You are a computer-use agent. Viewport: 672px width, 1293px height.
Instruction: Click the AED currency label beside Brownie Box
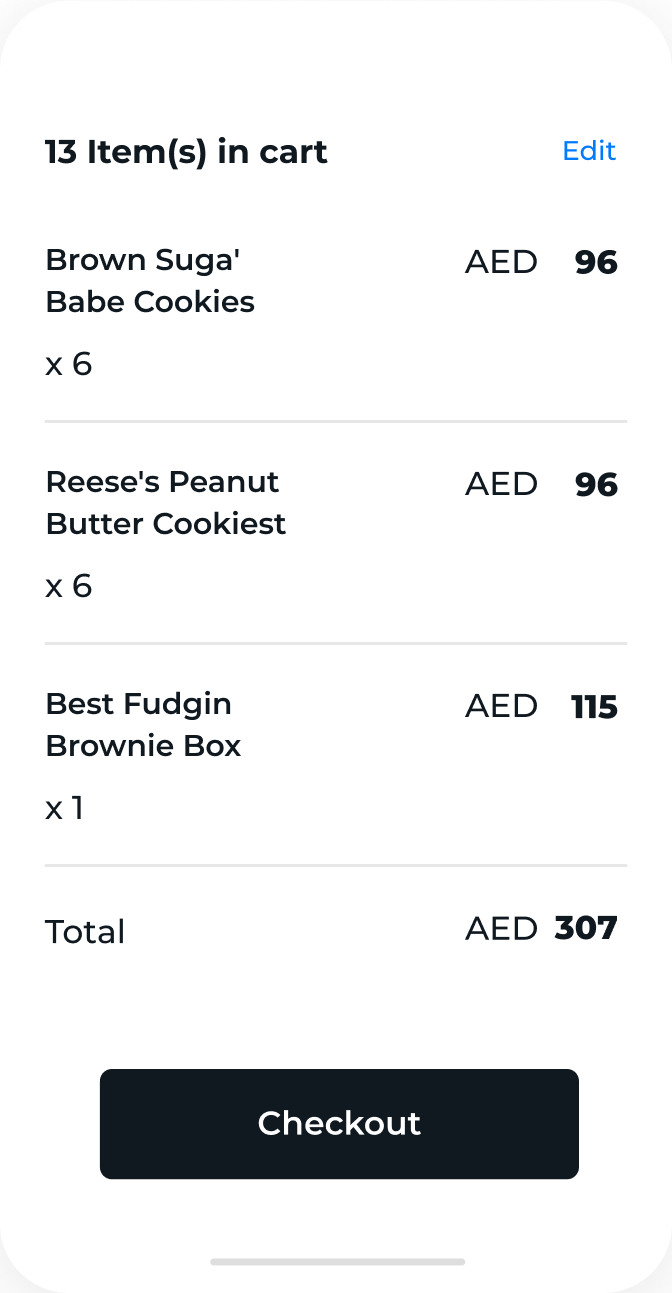coord(501,706)
